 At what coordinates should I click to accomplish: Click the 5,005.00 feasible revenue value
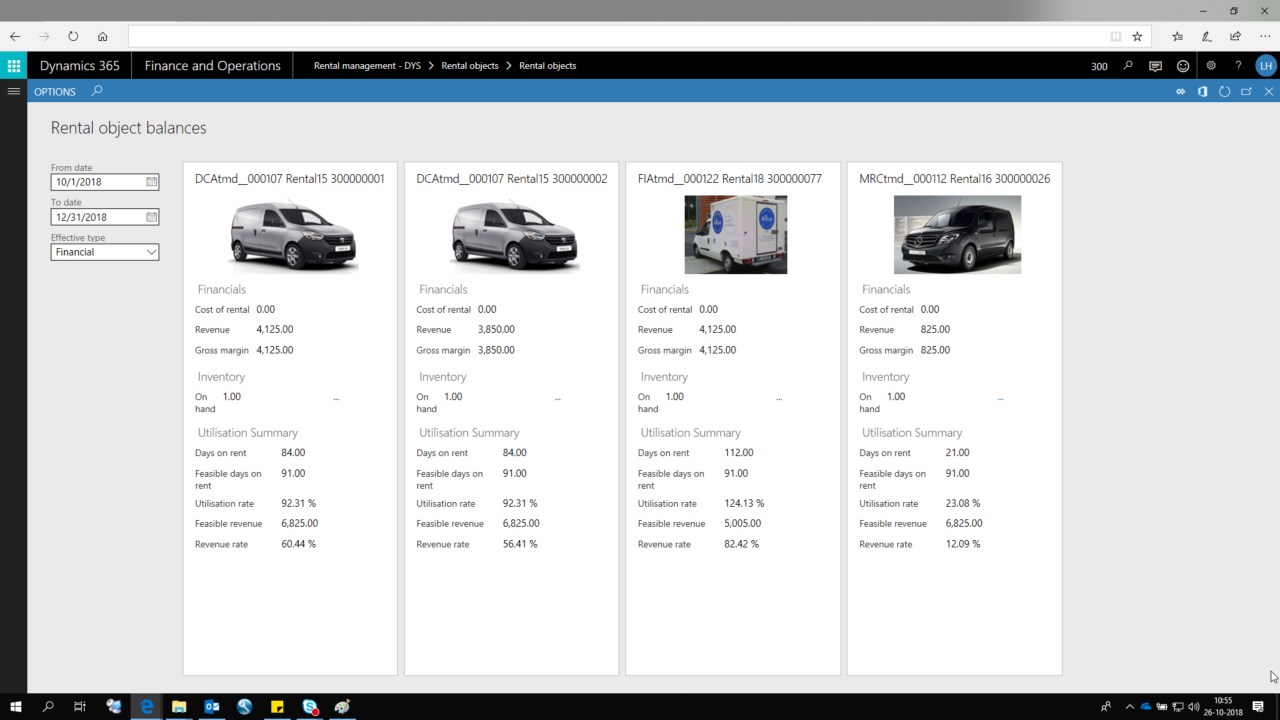(x=743, y=523)
